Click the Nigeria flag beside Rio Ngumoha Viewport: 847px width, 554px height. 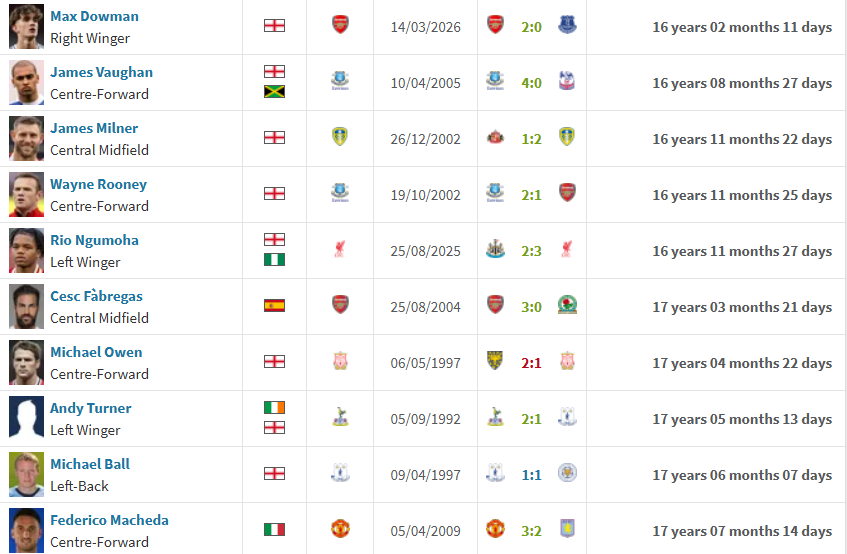274,260
